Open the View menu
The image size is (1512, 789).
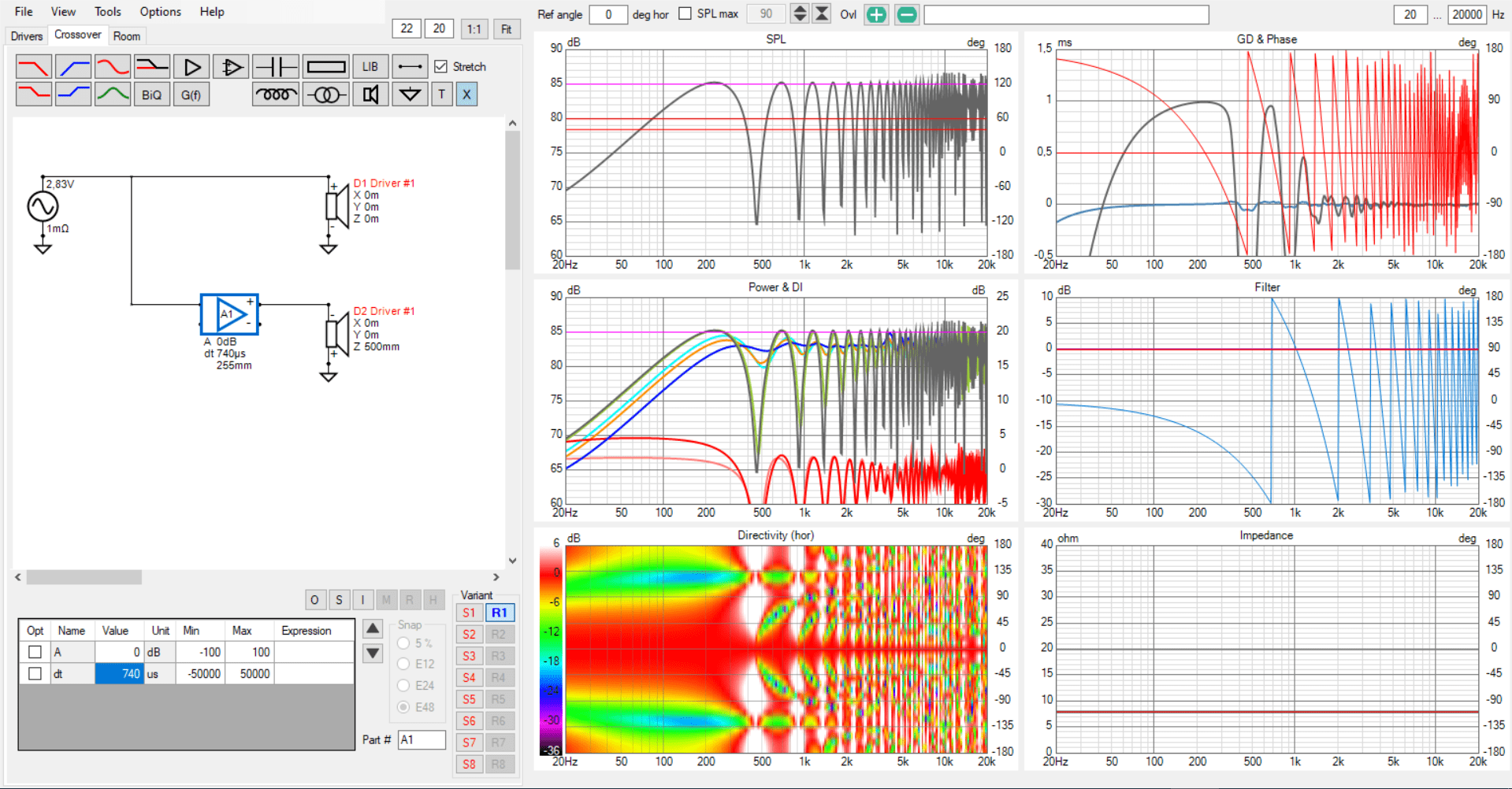(x=63, y=12)
